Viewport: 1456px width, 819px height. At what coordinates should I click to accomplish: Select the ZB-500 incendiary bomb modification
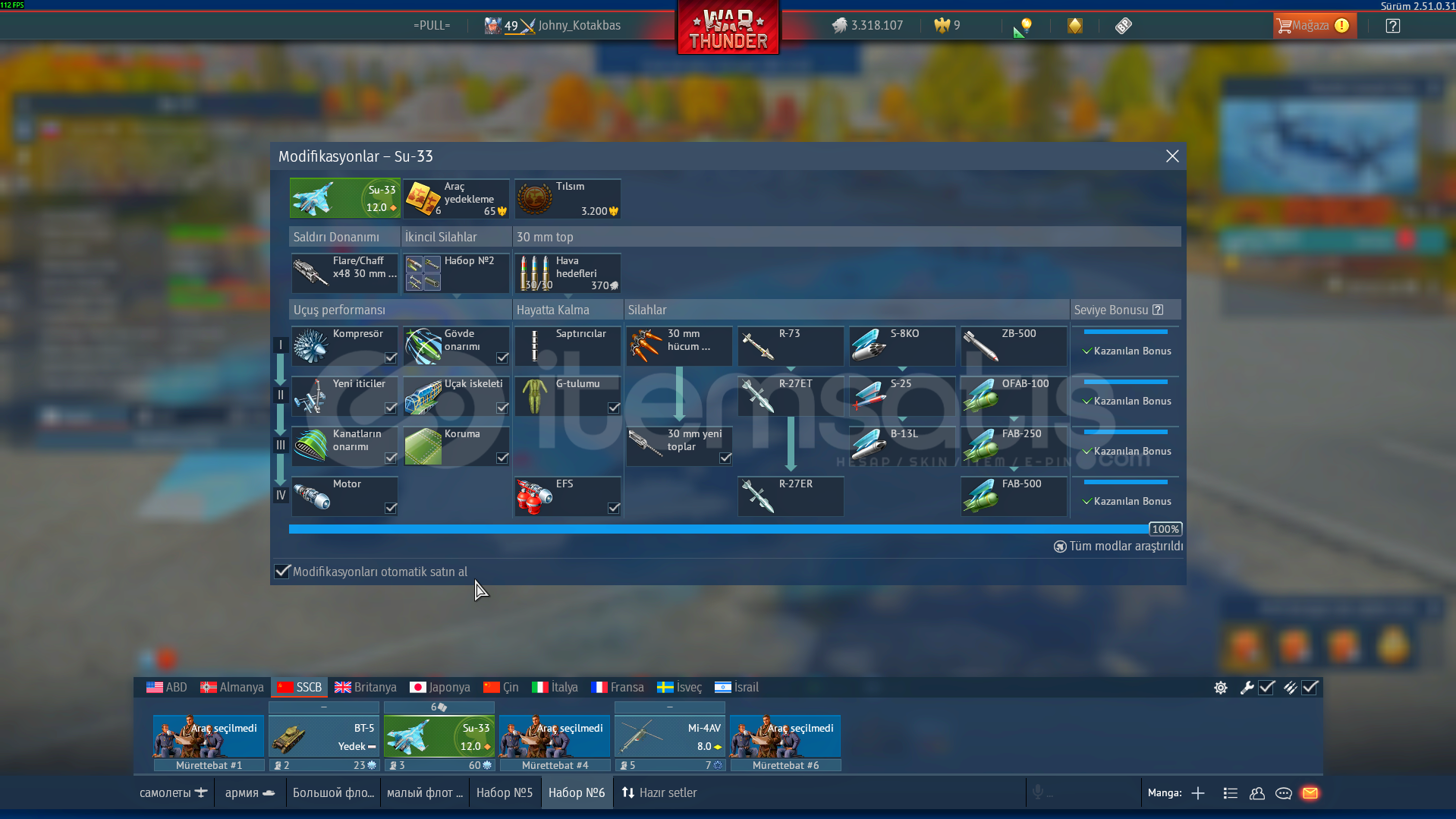(1014, 346)
